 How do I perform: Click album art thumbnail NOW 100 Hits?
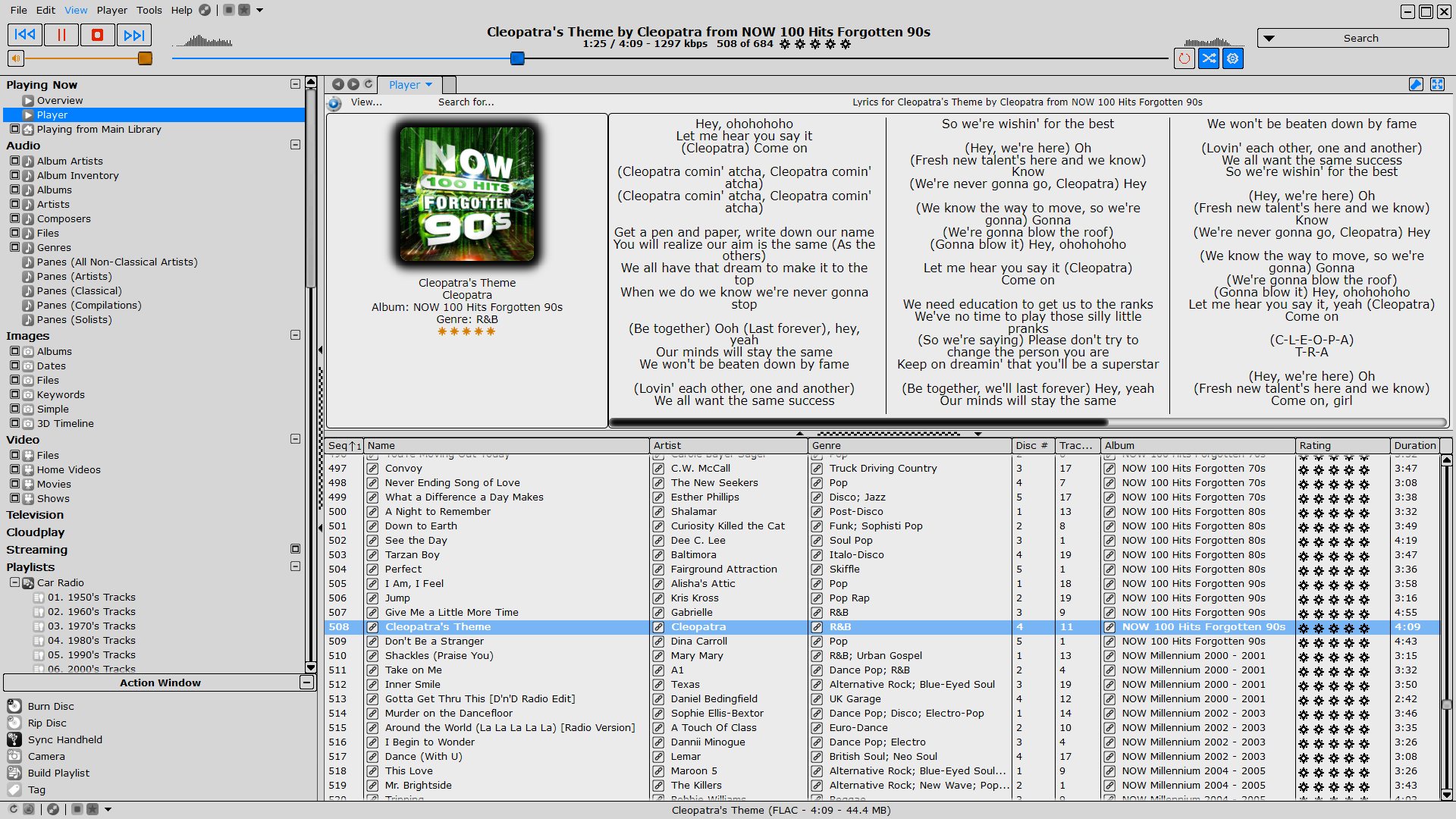point(467,194)
